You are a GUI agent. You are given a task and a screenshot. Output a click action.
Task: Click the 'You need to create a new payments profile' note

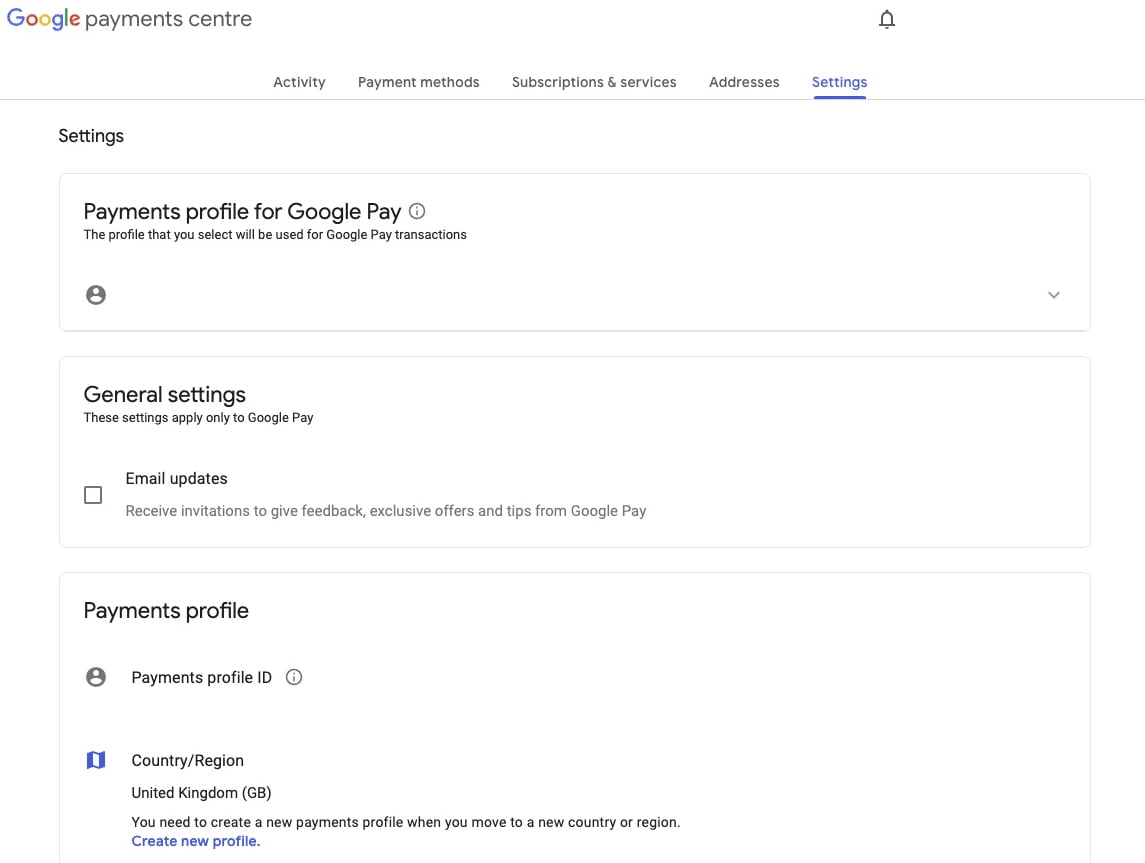(405, 822)
